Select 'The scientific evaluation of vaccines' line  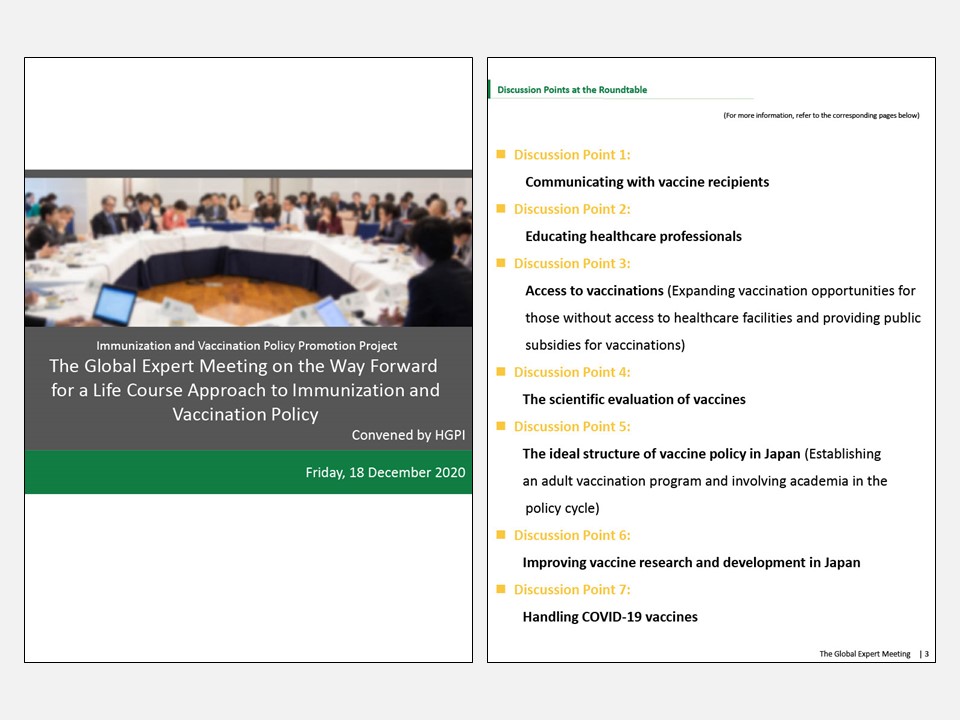634,399
